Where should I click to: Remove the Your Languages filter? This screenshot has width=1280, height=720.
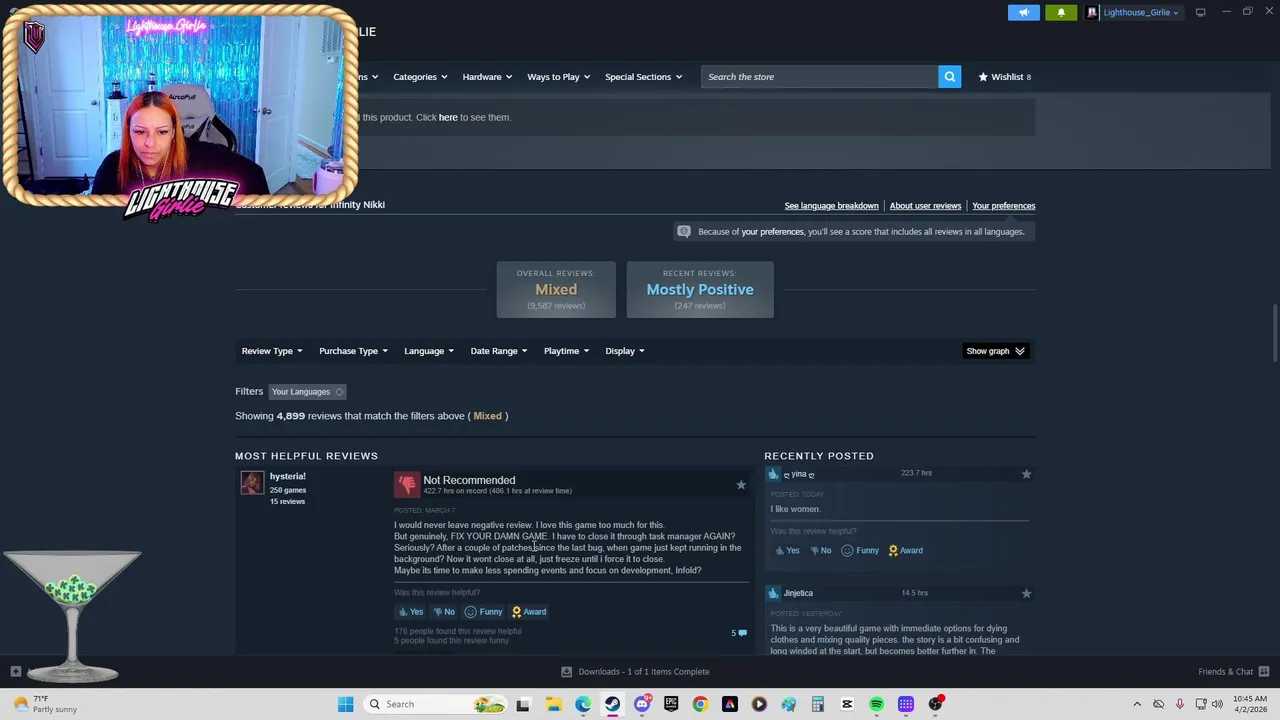(339, 392)
